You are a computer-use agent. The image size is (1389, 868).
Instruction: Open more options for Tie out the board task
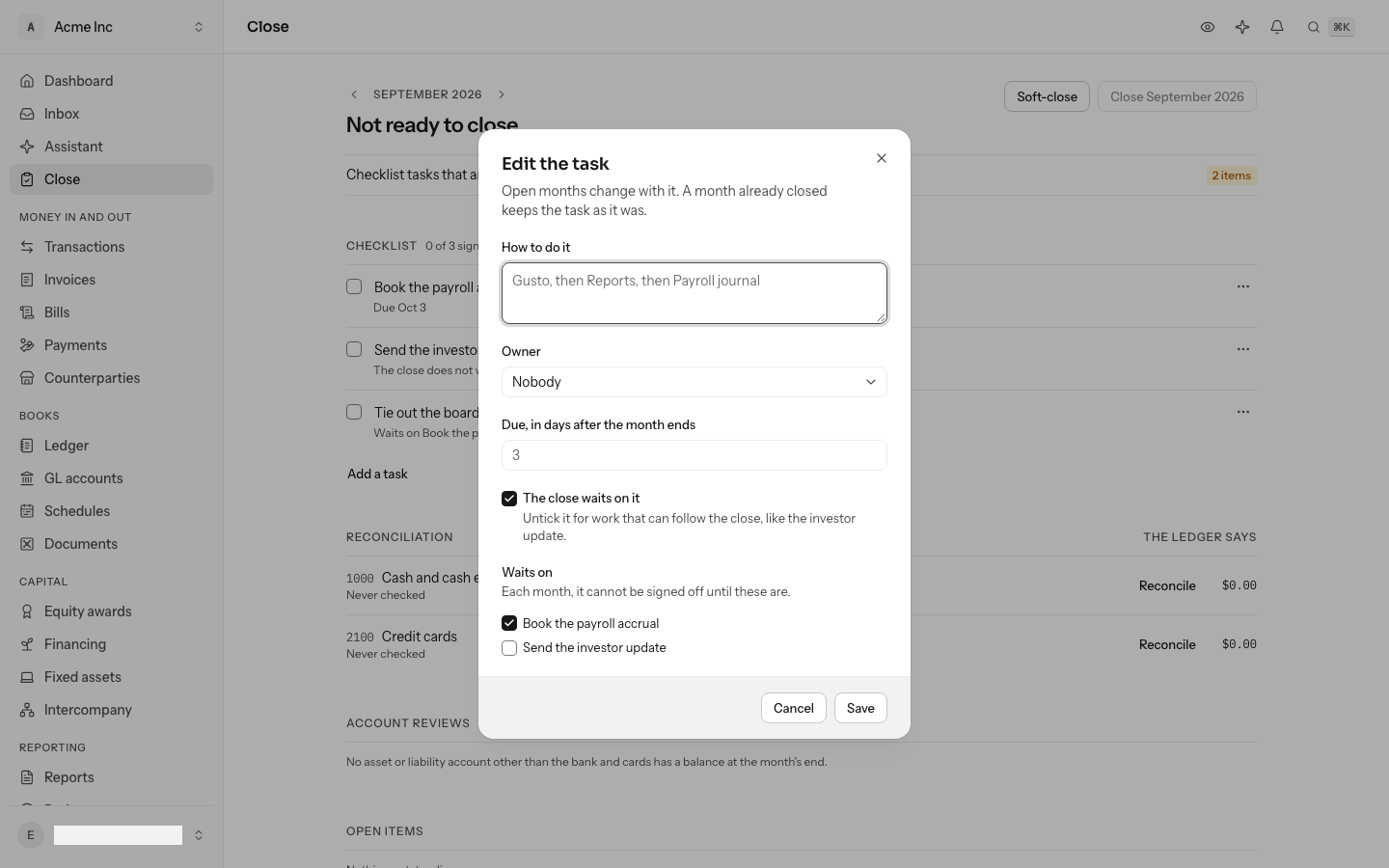pos(1242,412)
